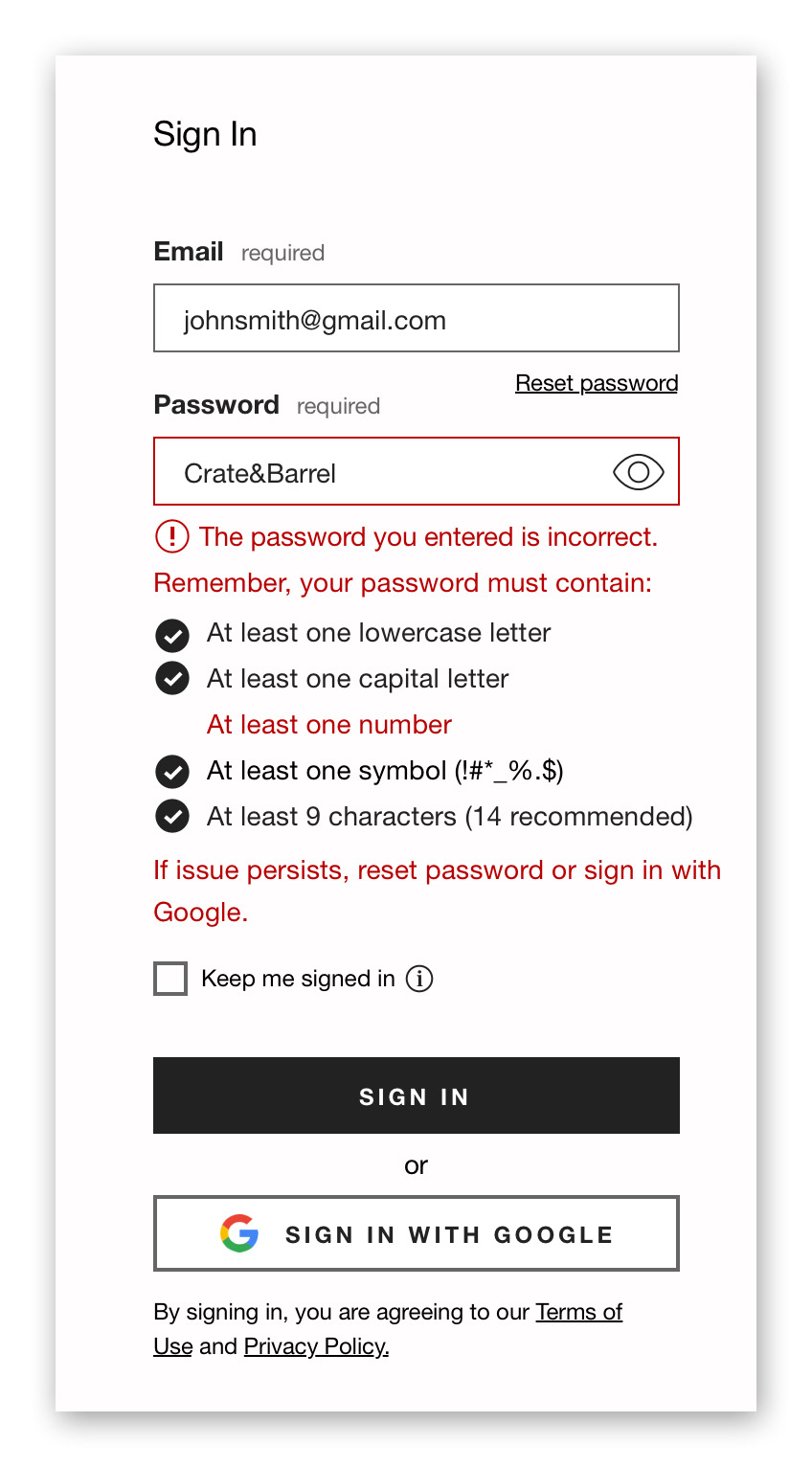The height and width of the screenshot is (1467, 812).
Task: Open the Reset password link
Action: click(597, 383)
